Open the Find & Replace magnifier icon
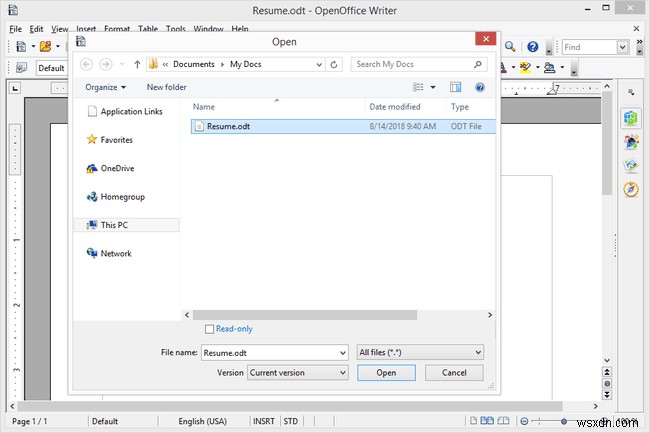 510,47
